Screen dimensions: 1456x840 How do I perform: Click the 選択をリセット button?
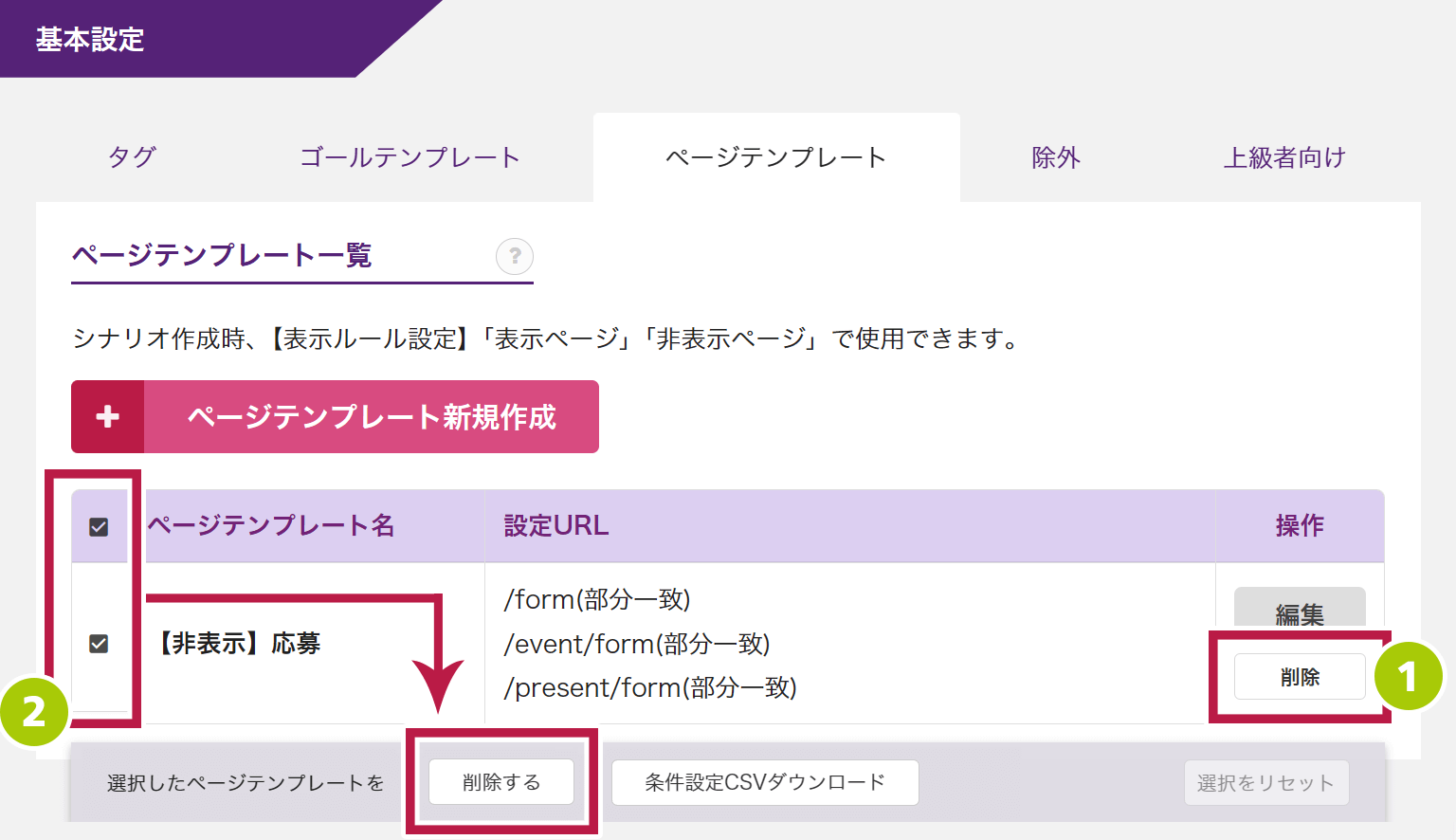click(1265, 783)
